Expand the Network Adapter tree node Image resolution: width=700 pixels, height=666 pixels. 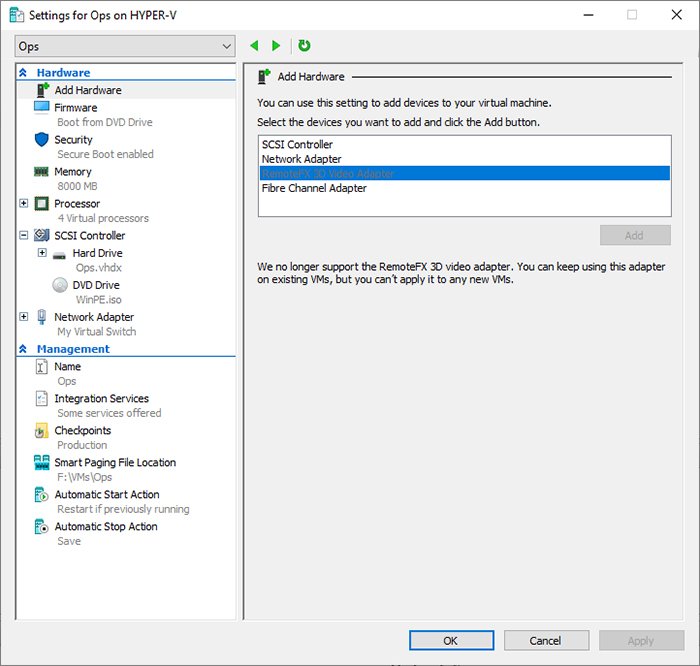tap(24, 317)
